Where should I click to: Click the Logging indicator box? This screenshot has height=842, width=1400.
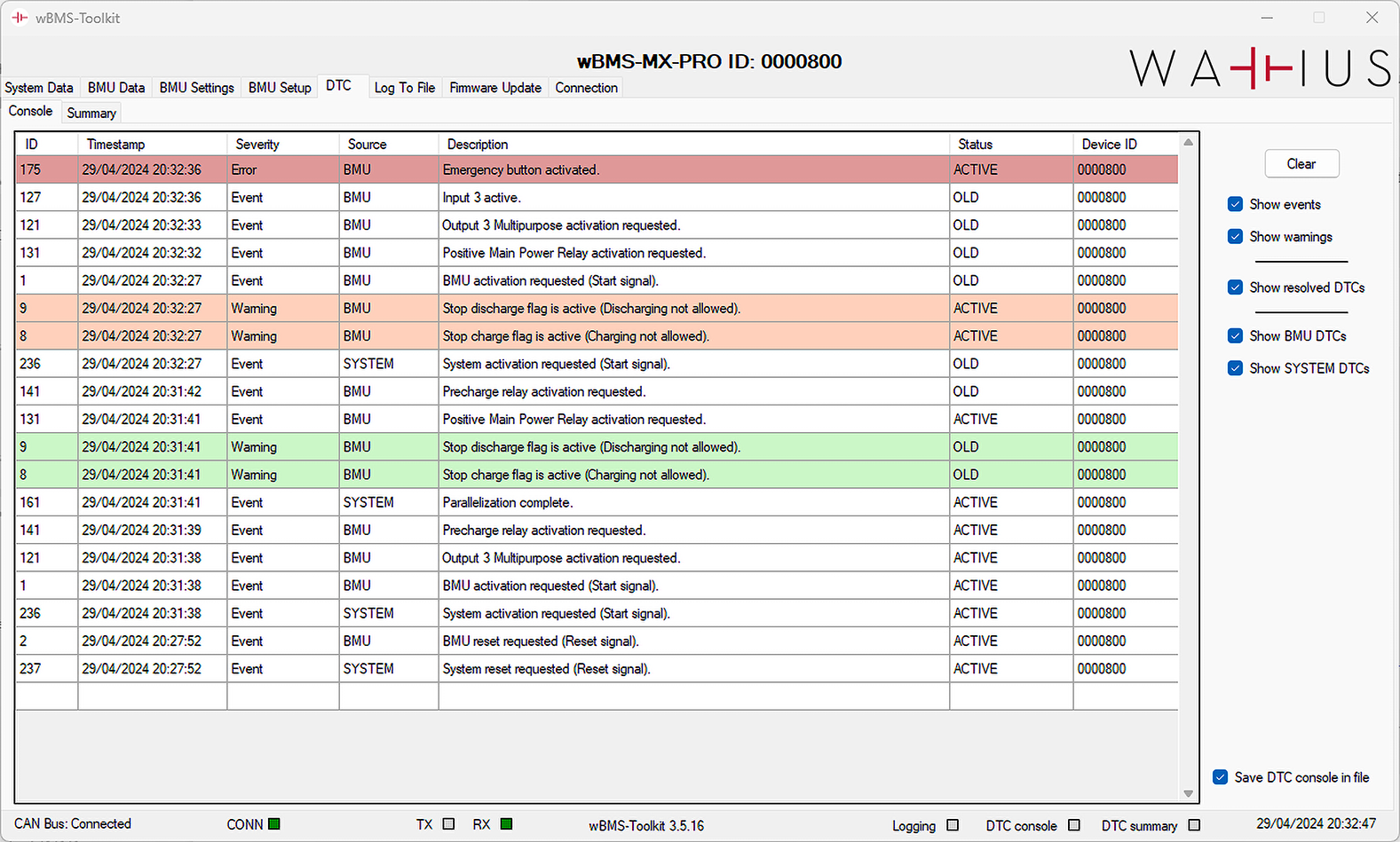point(953,825)
